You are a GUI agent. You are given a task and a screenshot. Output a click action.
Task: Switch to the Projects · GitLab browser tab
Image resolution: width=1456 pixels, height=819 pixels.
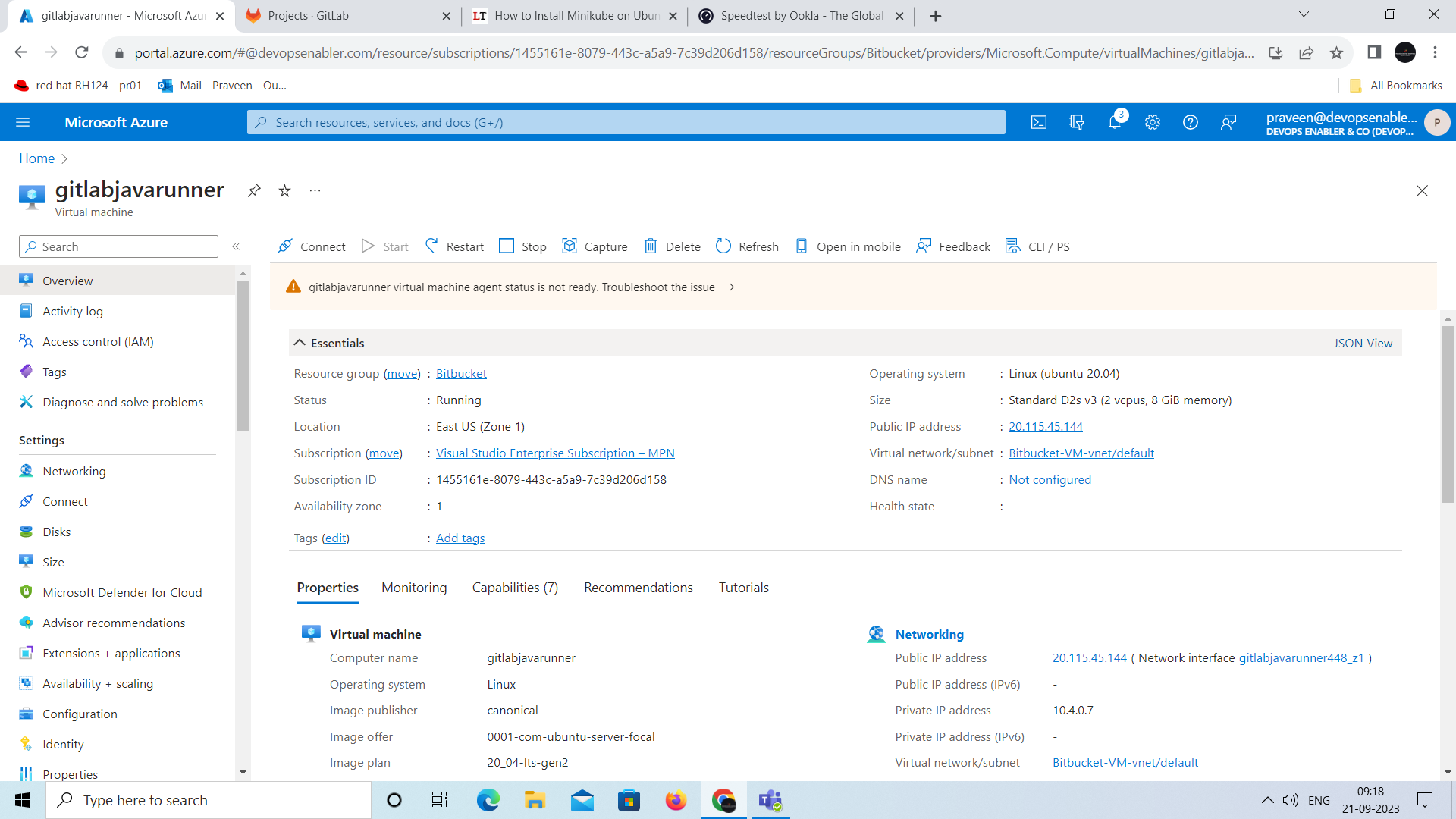(348, 16)
